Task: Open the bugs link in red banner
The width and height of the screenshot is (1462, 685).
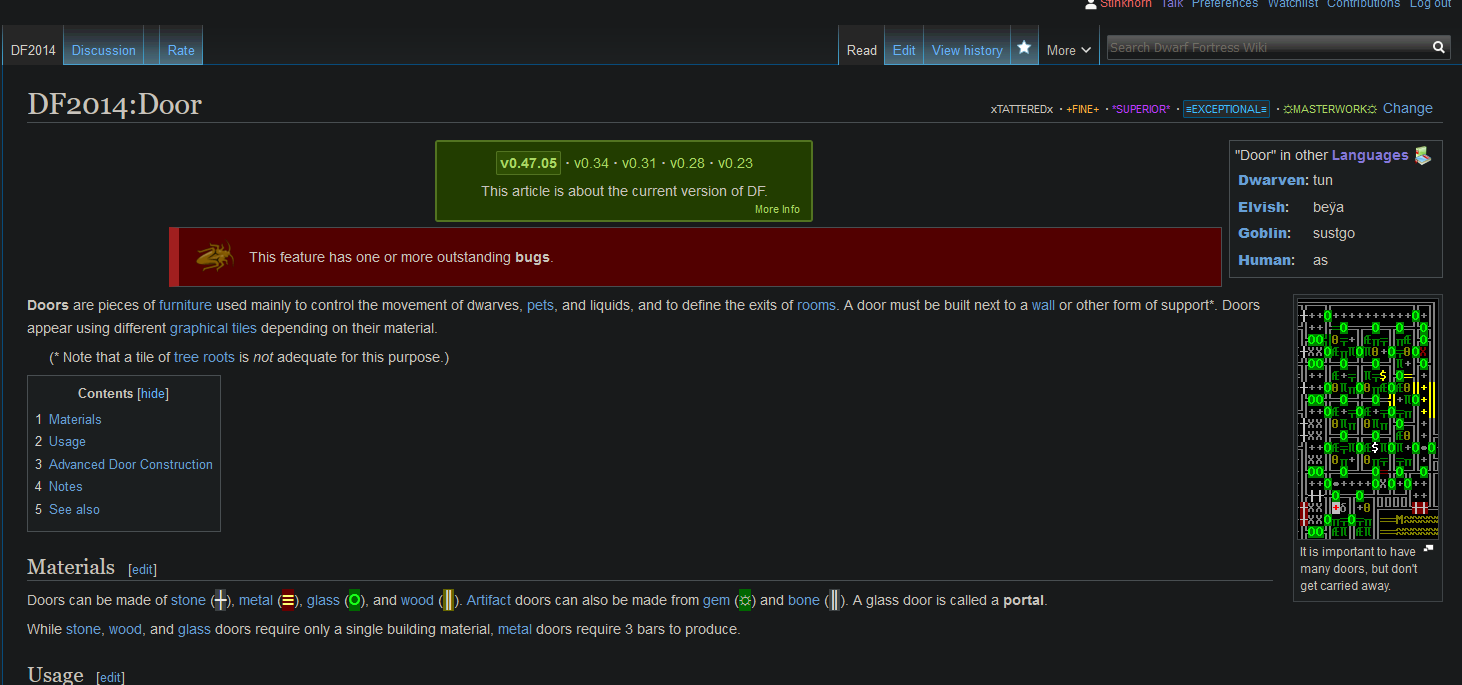Action: [x=532, y=257]
